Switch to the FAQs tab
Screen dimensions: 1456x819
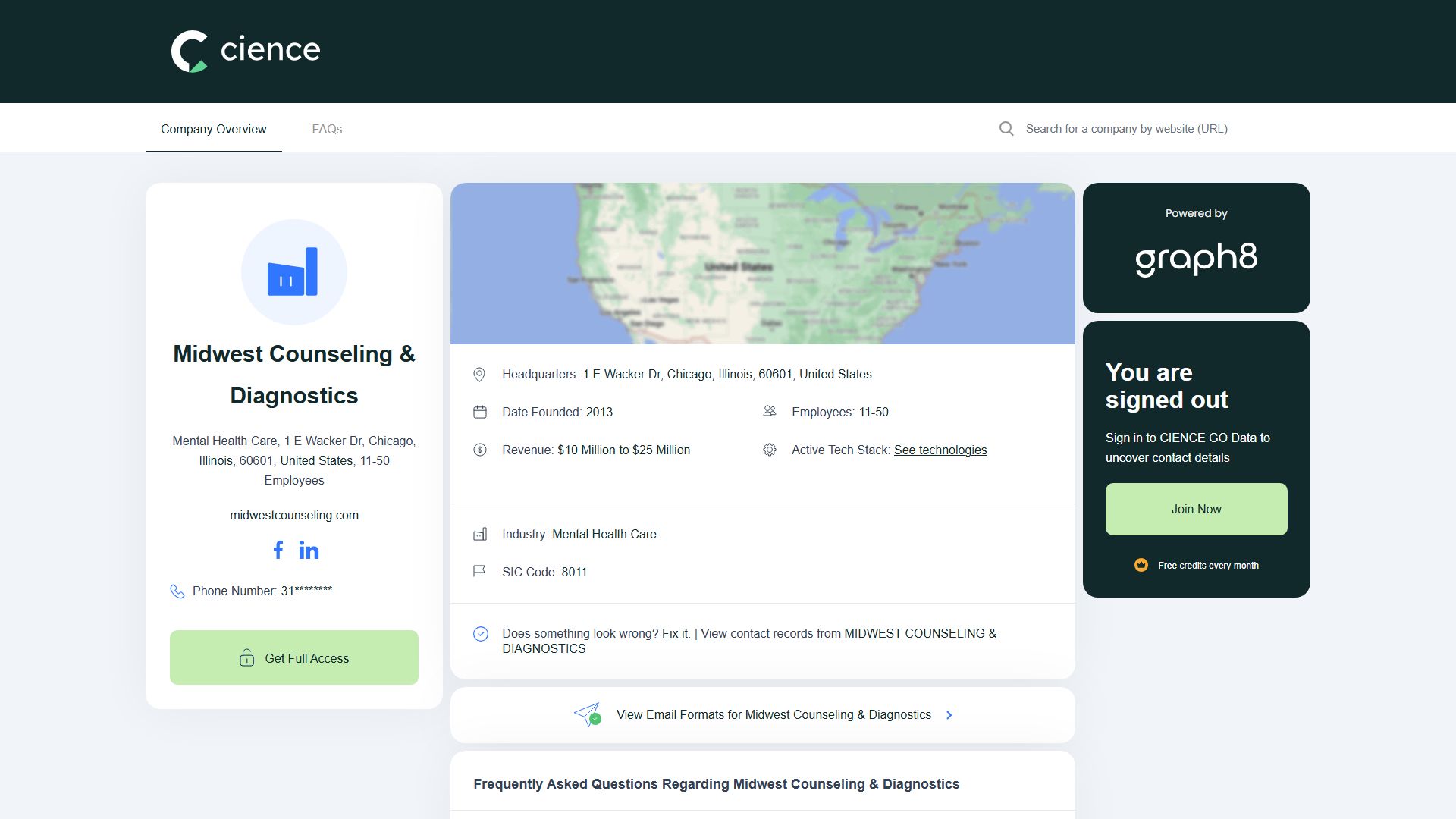click(x=327, y=129)
